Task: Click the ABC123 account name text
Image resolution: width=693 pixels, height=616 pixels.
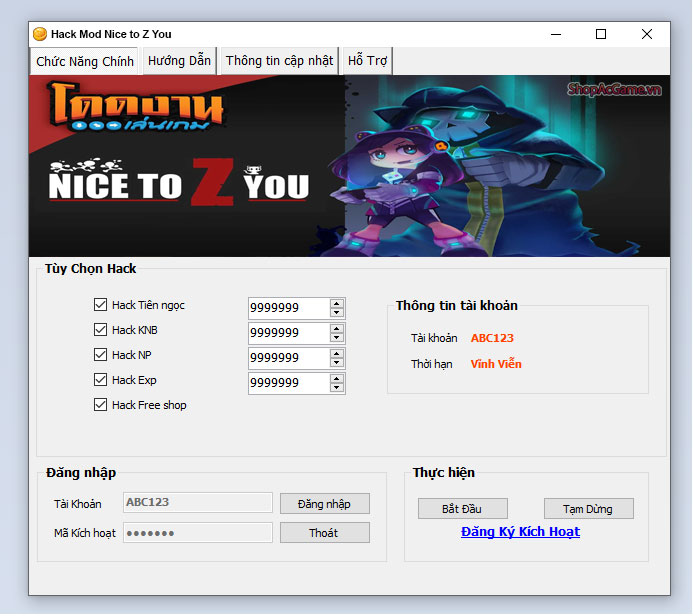Action: click(492, 338)
